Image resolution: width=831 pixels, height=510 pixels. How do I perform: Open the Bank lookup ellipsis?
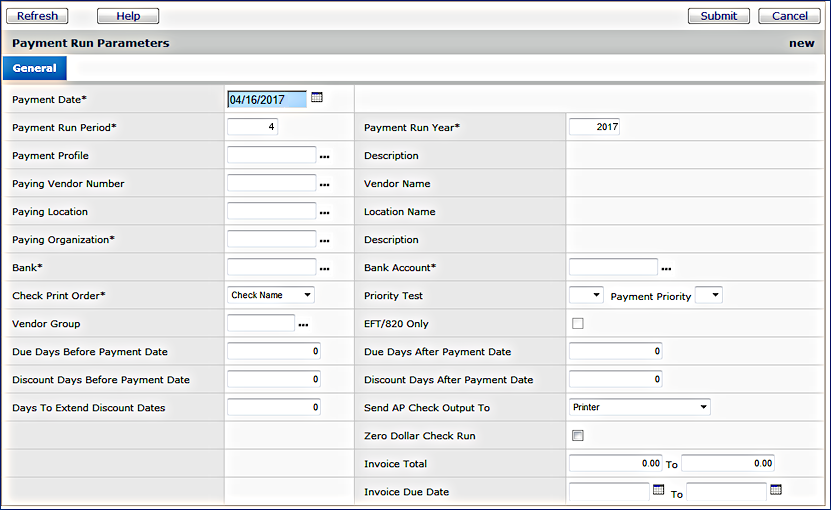(x=324, y=269)
